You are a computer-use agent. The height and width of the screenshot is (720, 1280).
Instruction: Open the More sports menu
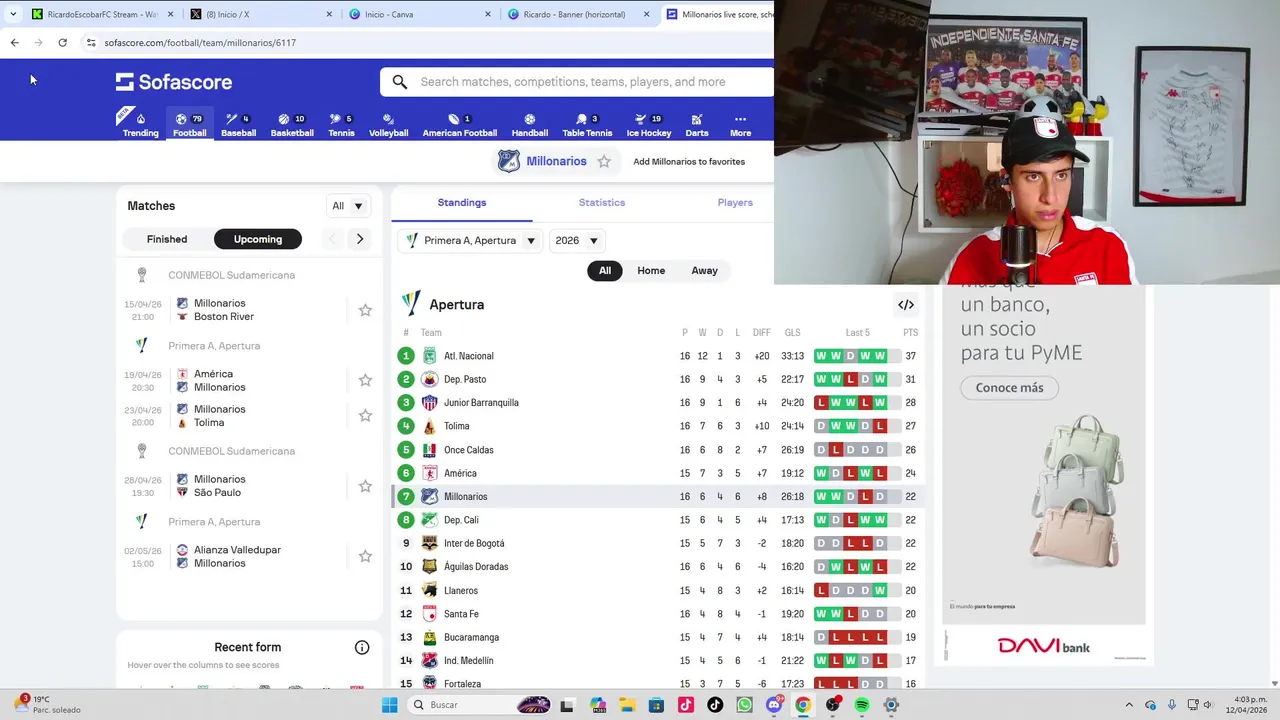pyautogui.click(x=740, y=125)
